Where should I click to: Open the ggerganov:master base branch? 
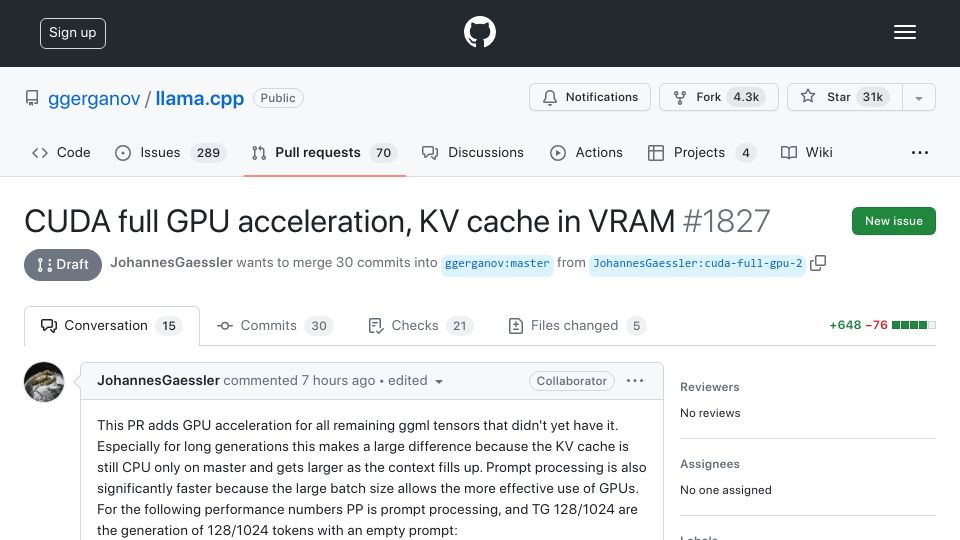(497, 264)
